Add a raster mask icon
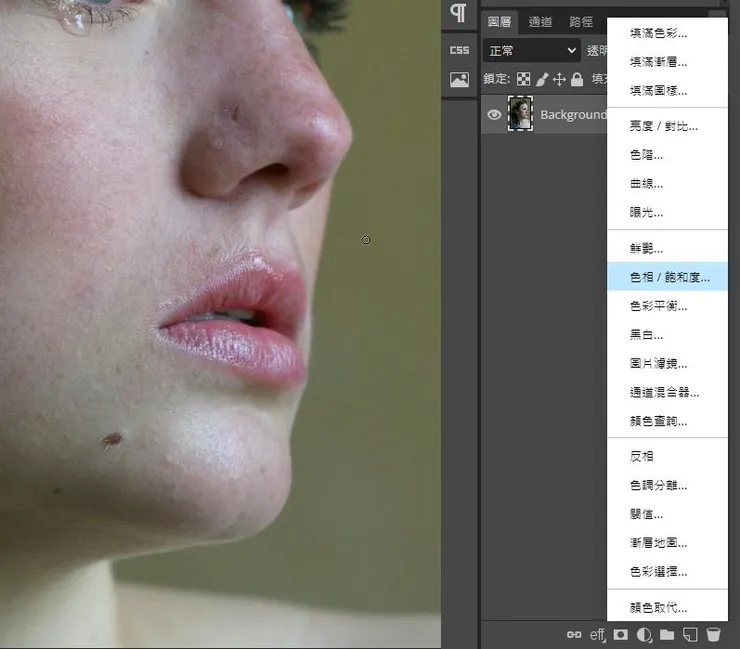Image resolution: width=740 pixels, height=649 pixels. 621,635
